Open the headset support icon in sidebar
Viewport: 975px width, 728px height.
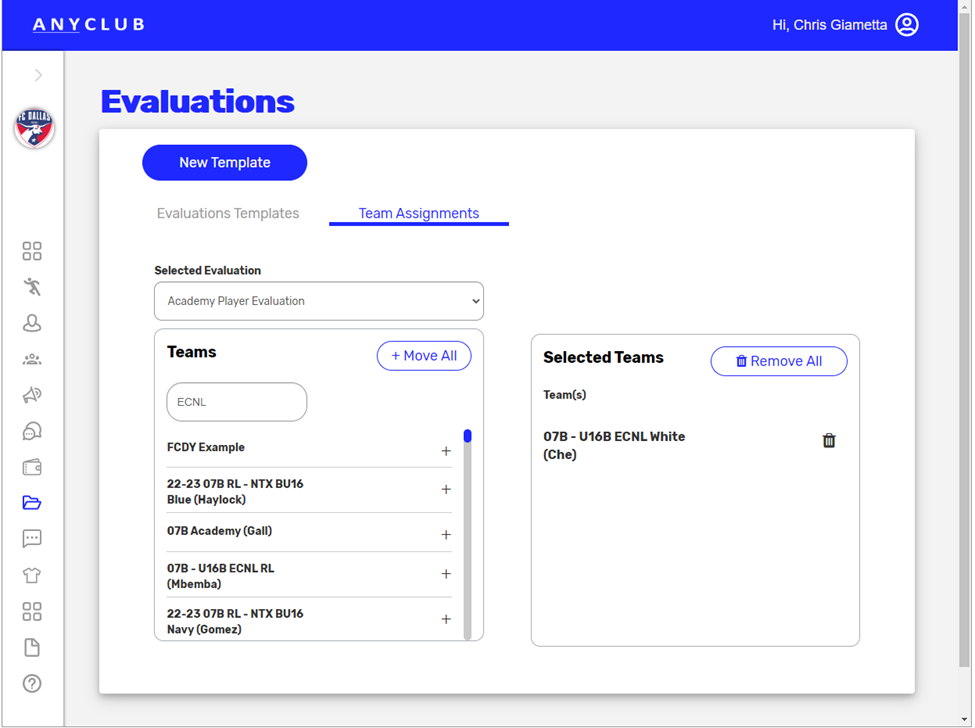click(32, 431)
